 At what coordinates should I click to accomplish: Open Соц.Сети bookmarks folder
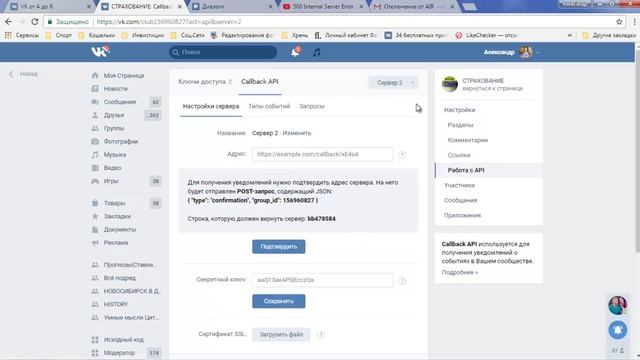click(x=188, y=36)
